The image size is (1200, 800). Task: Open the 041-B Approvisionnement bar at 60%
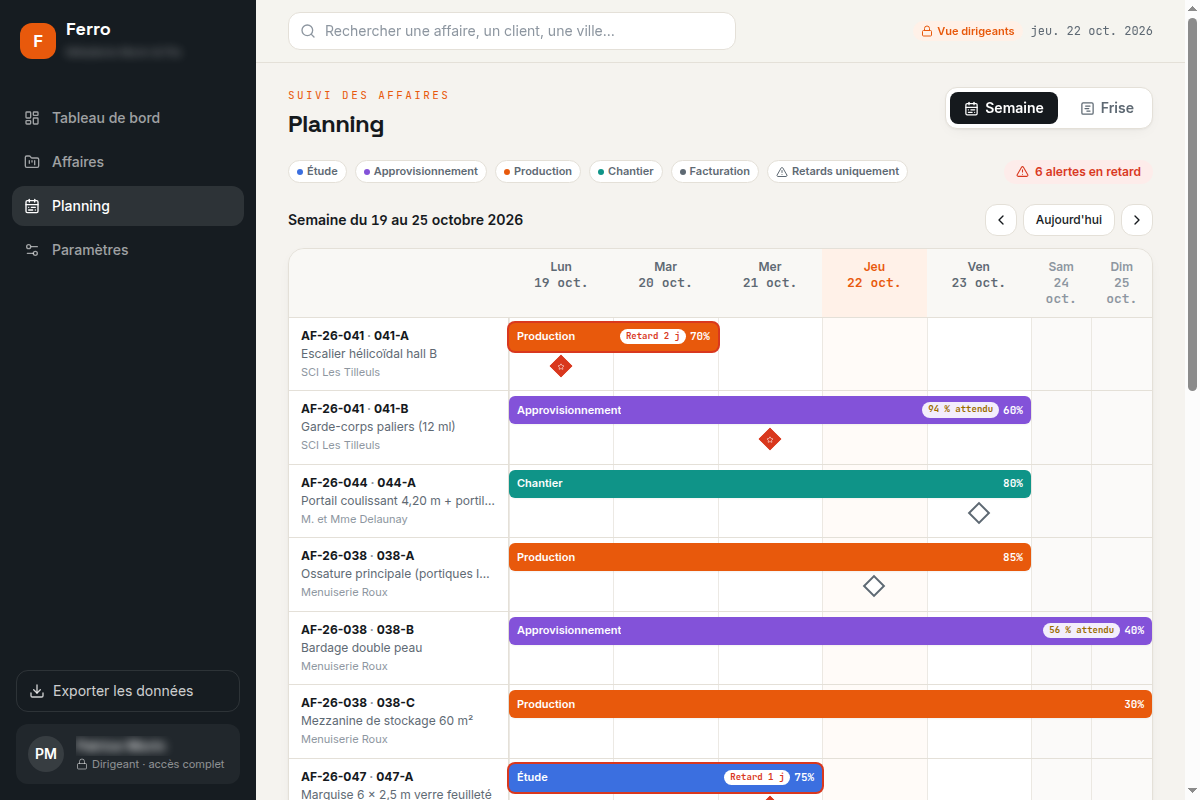tap(770, 410)
